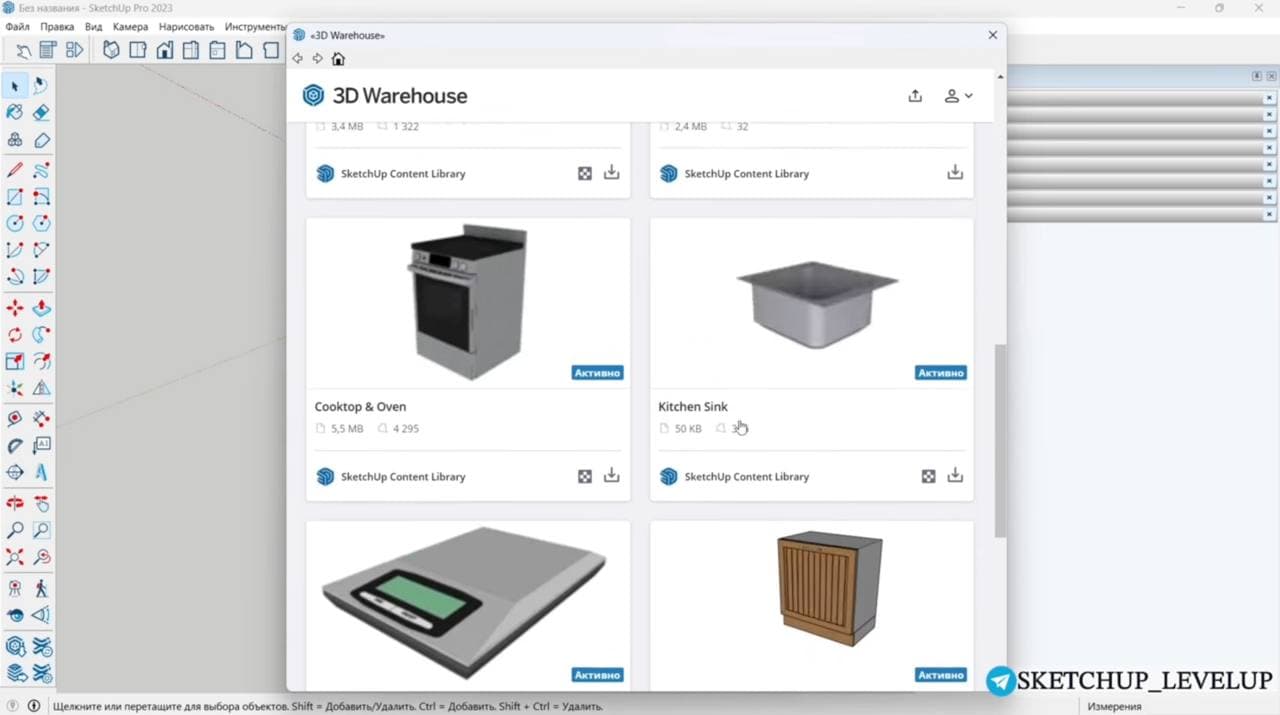Image resolution: width=1280 pixels, height=715 pixels.
Task: Click the Kitchen Sink thumbnail
Action: 811,302
